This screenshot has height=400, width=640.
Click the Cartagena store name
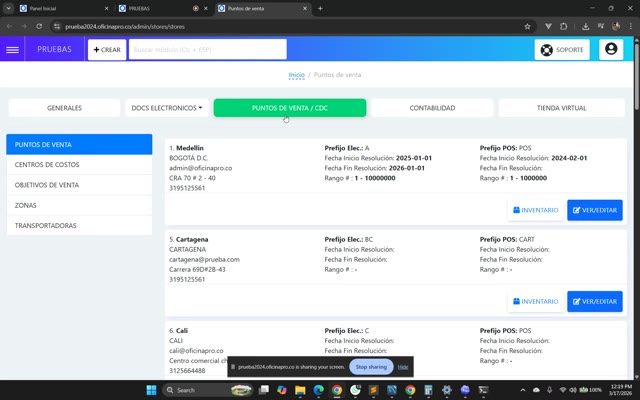coord(192,239)
